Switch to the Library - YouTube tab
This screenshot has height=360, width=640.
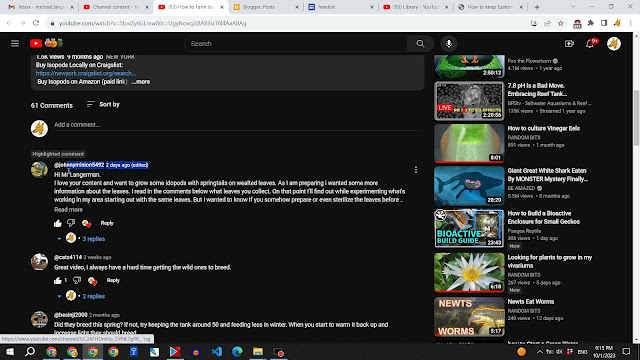pos(415,7)
